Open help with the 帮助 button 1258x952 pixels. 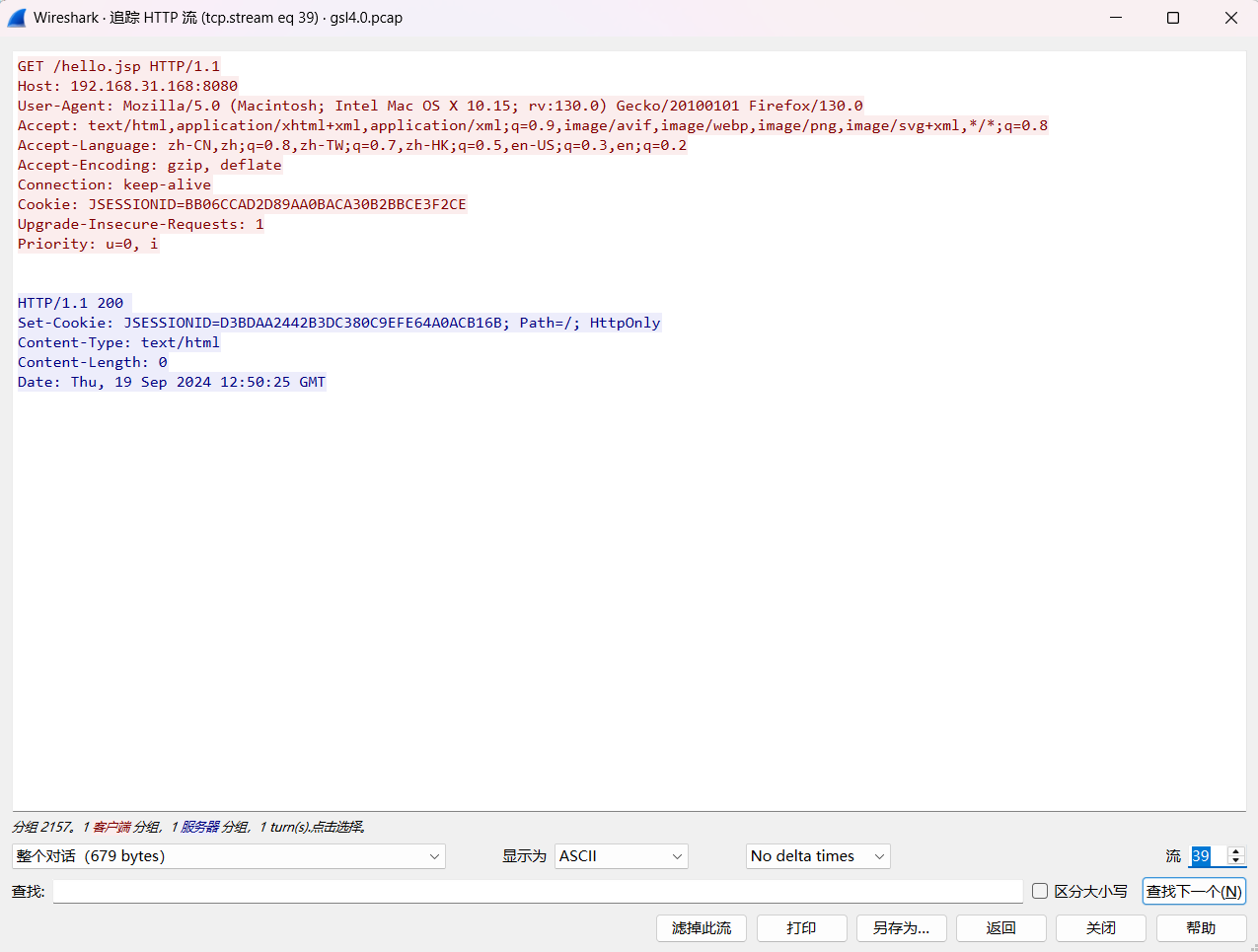1201,928
